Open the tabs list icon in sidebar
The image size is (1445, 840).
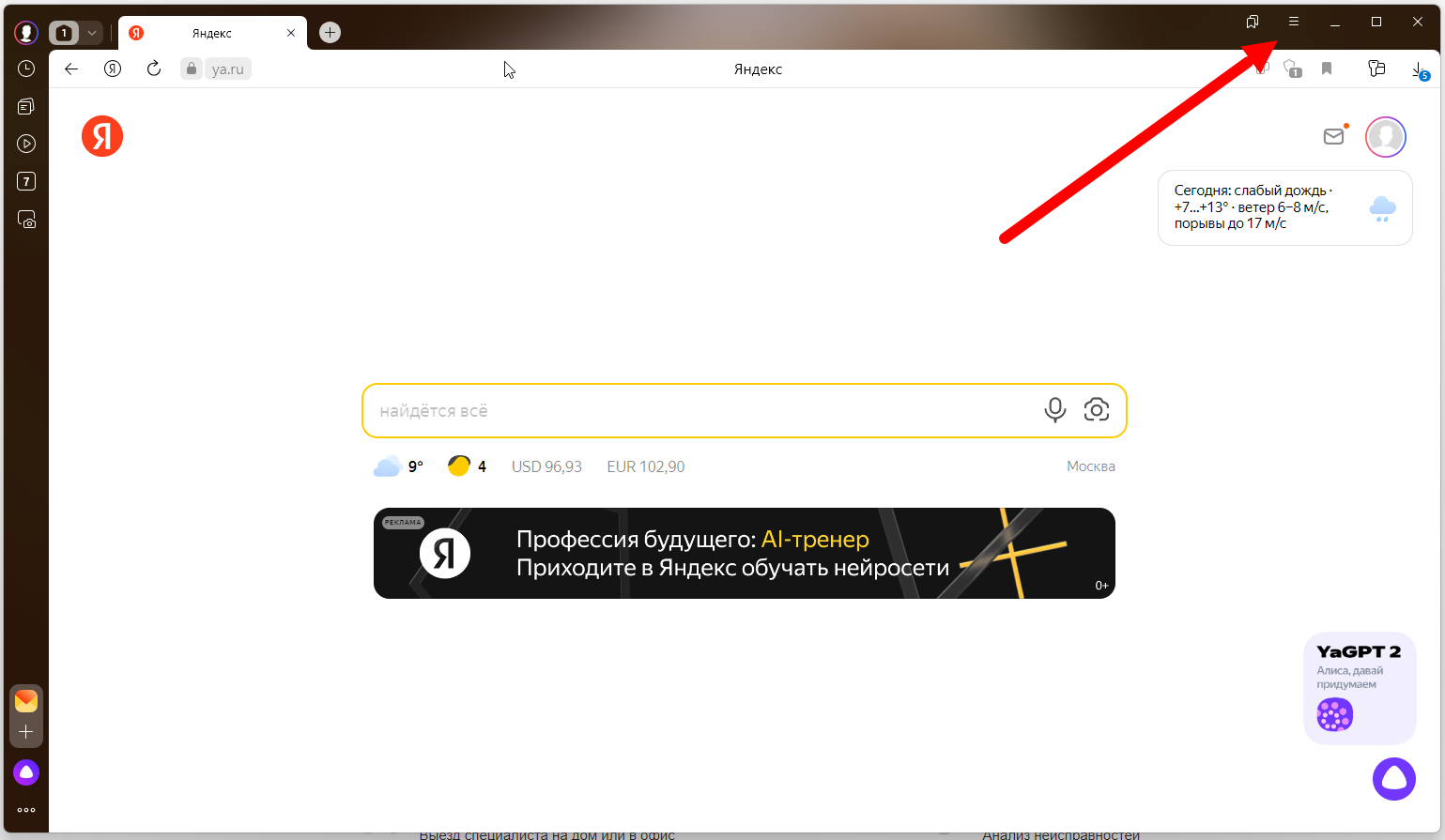click(26, 106)
